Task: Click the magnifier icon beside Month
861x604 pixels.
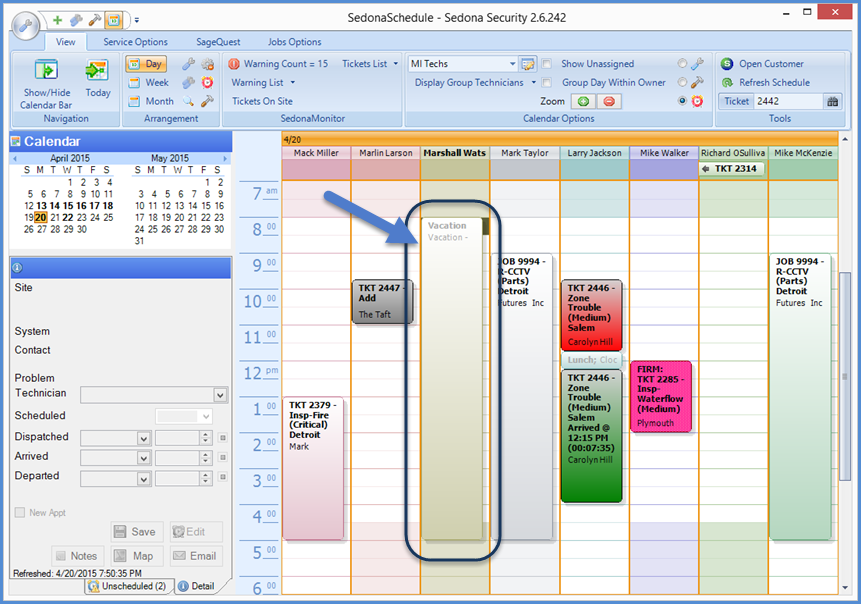Action: (x=188, y=102)
